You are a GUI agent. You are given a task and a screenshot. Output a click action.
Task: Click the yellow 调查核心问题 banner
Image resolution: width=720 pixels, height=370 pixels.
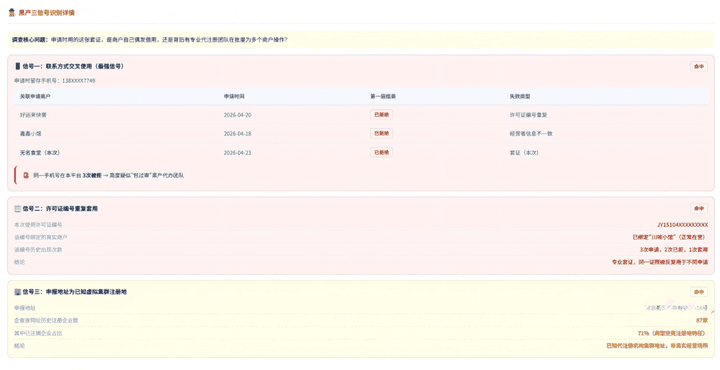coord(361,40)
